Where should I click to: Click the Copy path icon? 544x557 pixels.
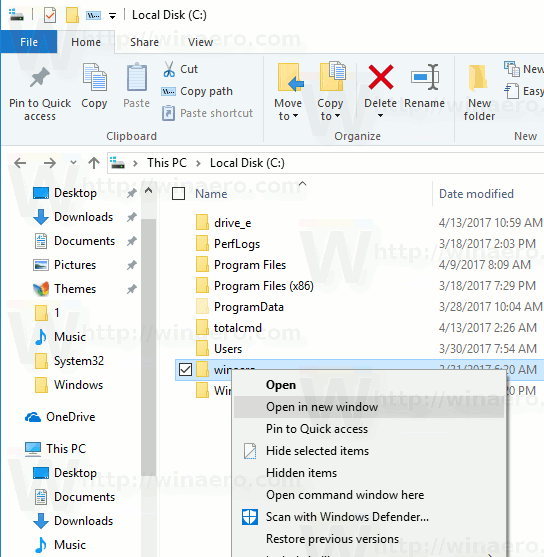coord(168,92)
